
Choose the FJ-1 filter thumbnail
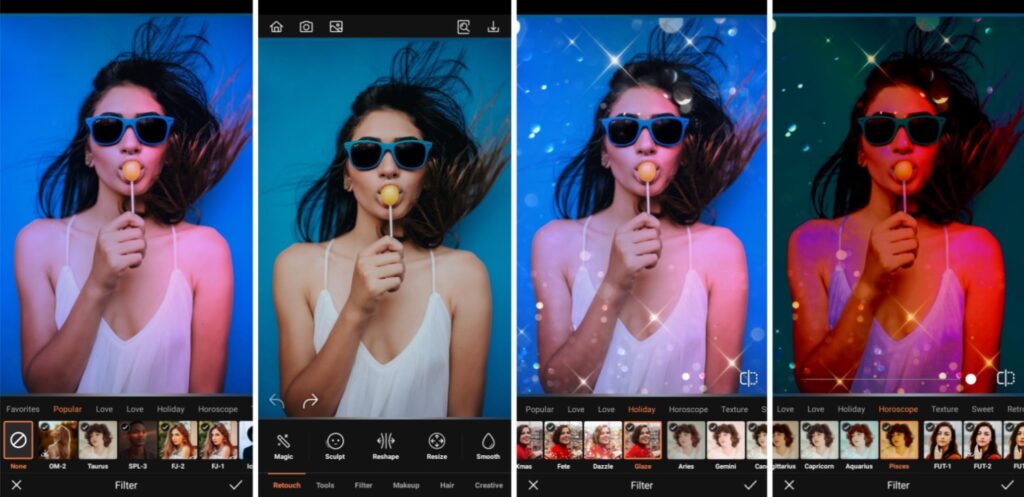[218, 440]
